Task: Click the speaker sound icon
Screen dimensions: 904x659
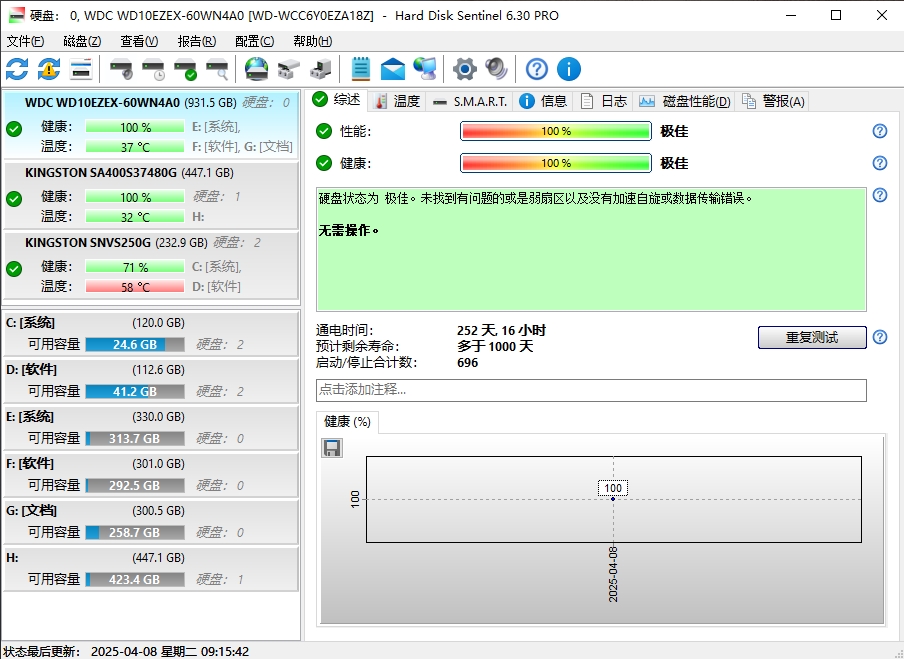Action: pos(496,69)
